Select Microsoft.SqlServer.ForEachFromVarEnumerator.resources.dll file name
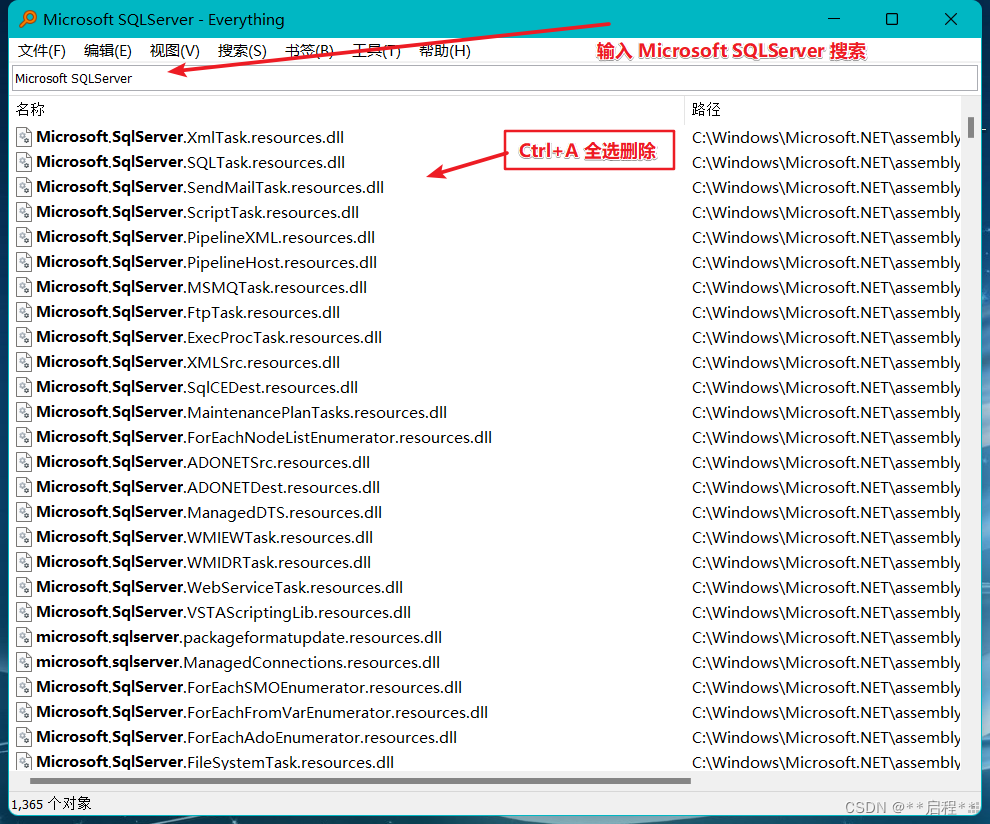This screenshot has width=990, height=824. click(262, 712)
